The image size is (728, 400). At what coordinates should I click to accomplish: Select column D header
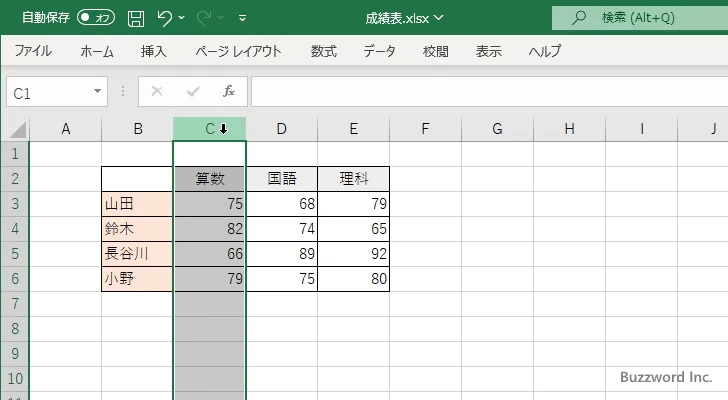point(281,129)
